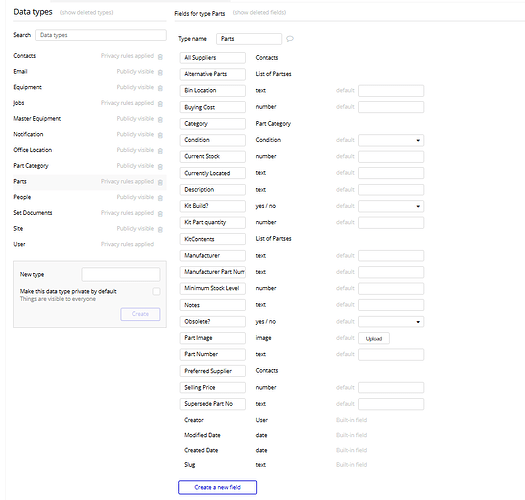Click the trash icon for Part Category
The width and height of the screenshot is (525, 500).
[x=160, y=166]
